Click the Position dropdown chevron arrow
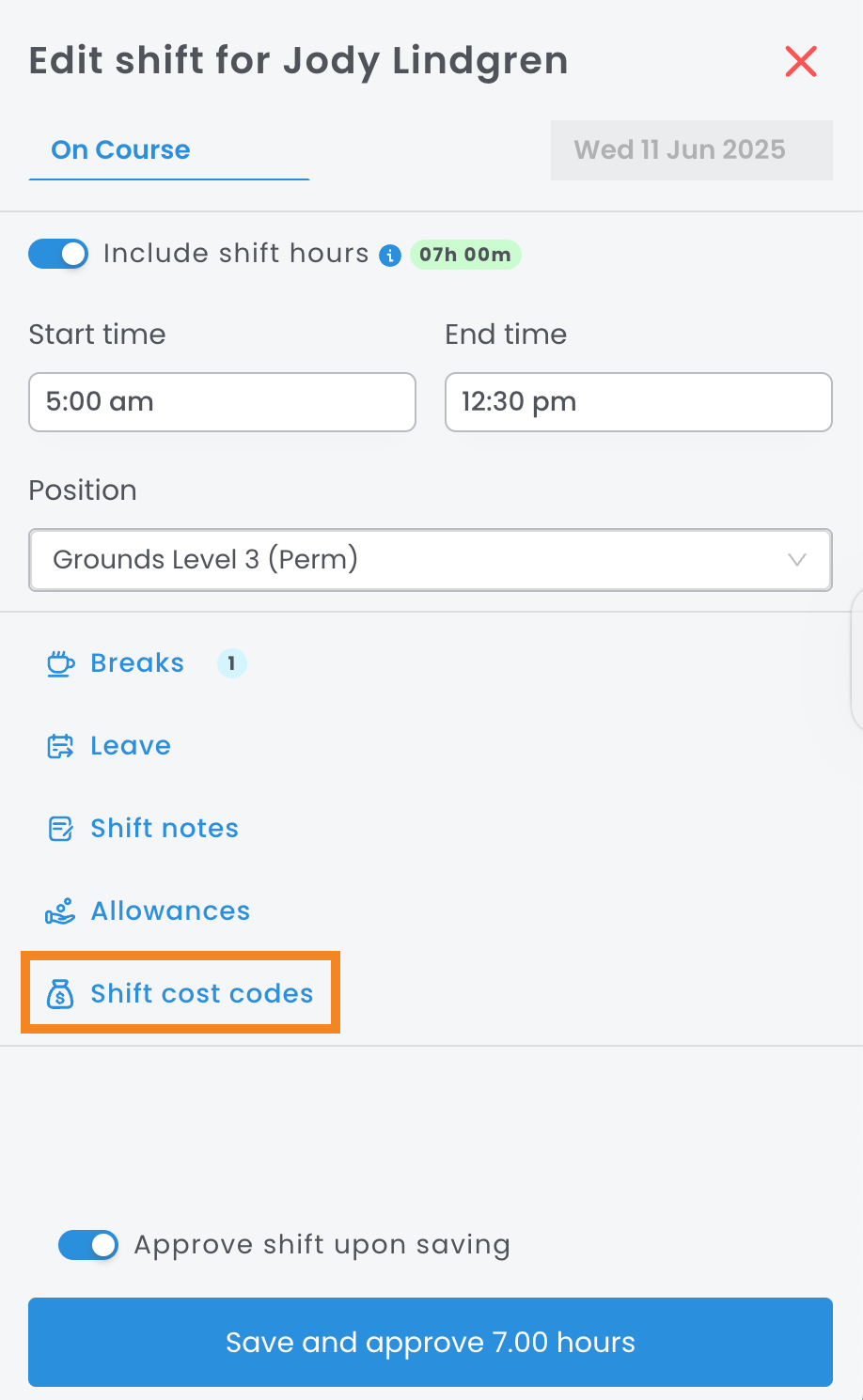Image resolution: width=863 pixels, height=1400 pixels. [796, 560]
